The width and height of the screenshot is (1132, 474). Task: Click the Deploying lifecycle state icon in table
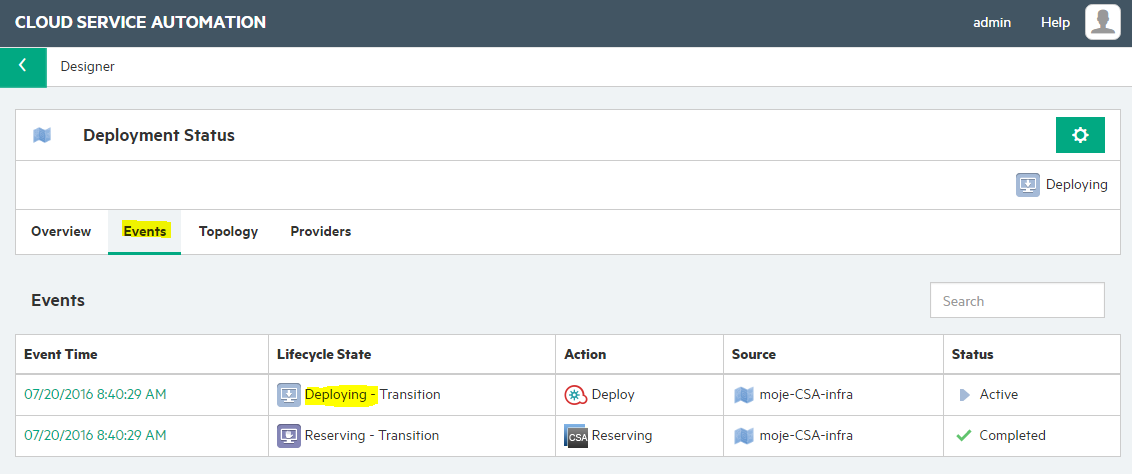pyautogui.click(x=289, y=395)
